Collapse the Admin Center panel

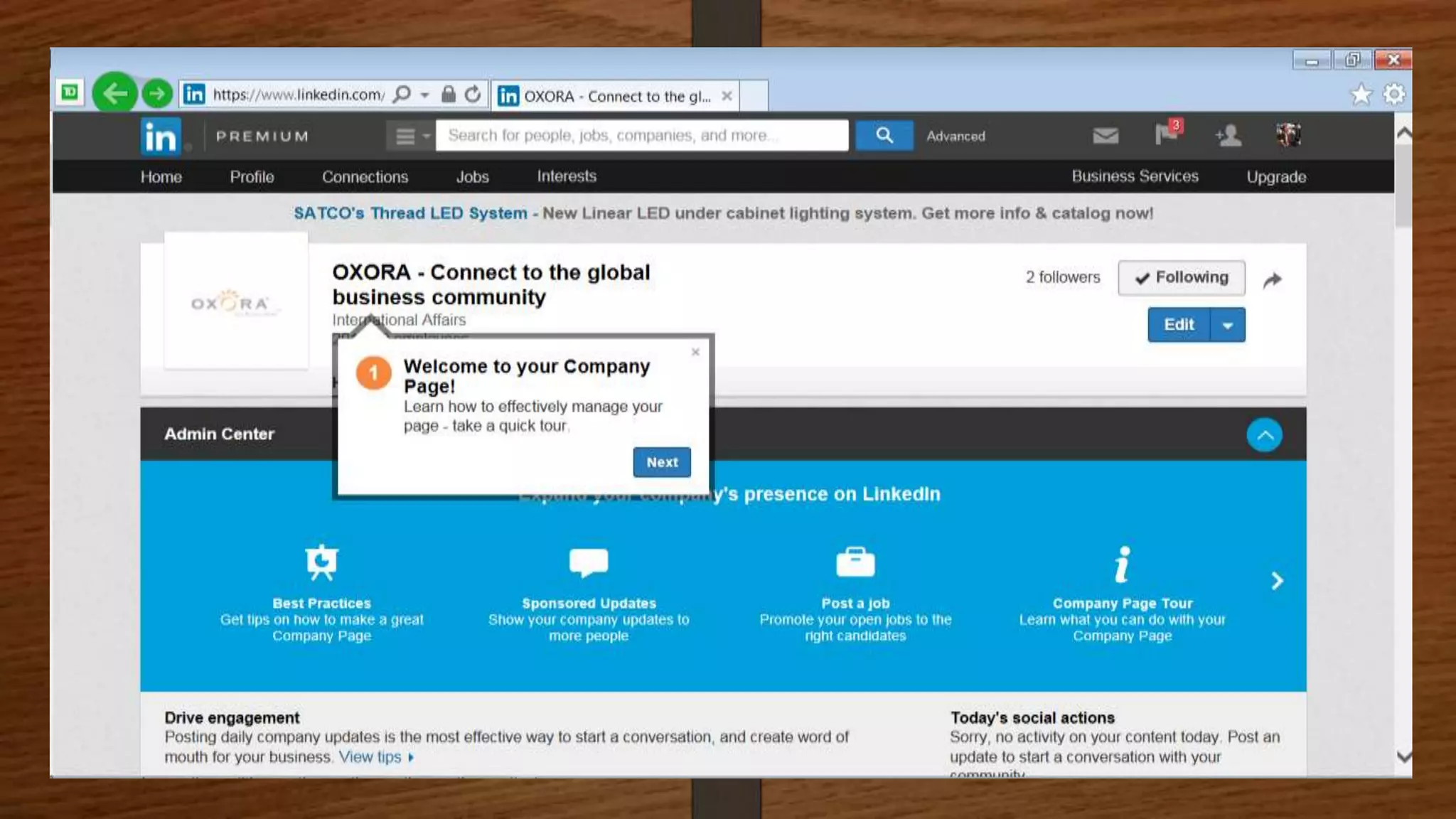click(1264, 435)
